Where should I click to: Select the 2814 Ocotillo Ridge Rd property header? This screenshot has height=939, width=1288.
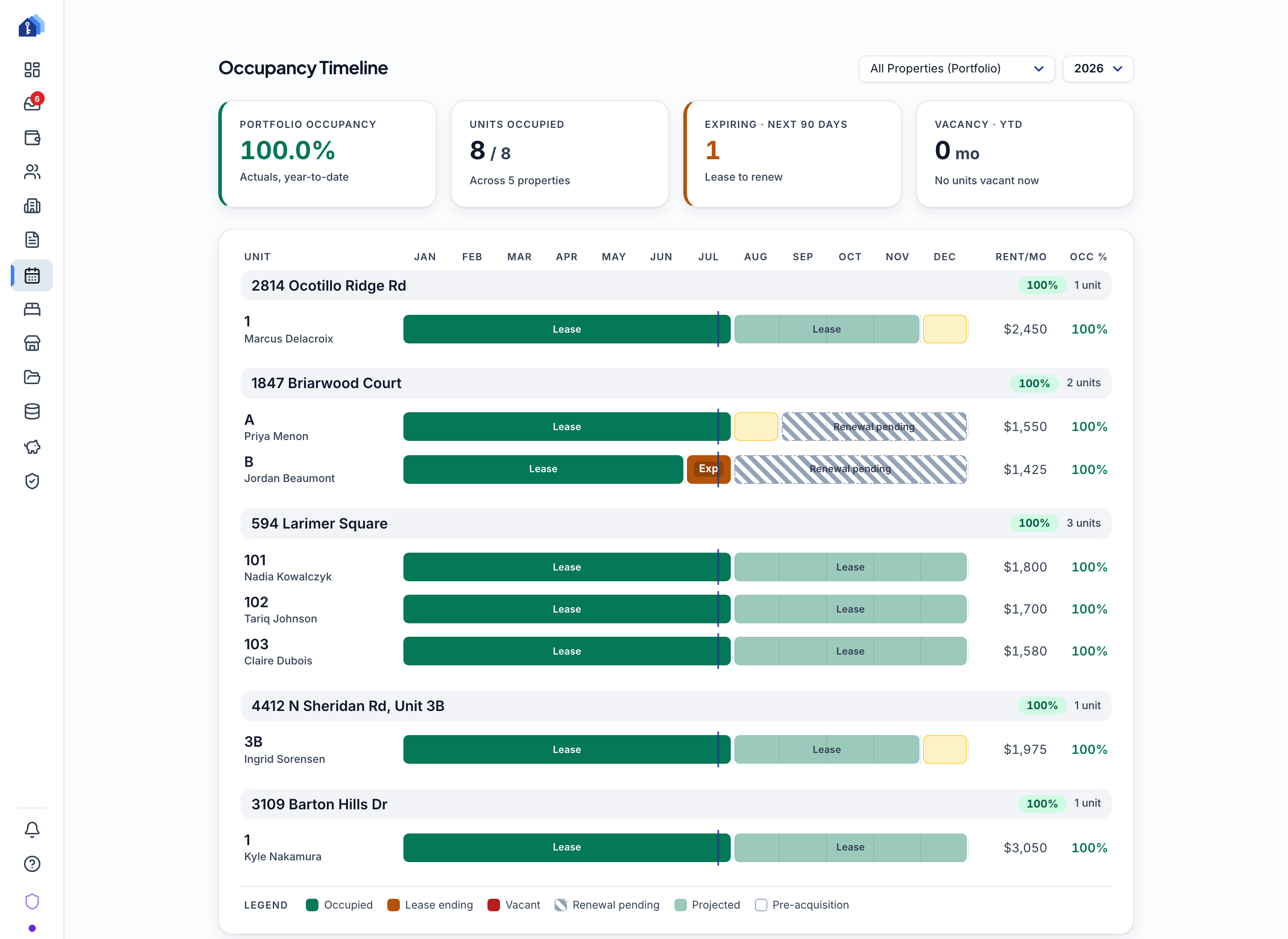[x=676, y=285]
